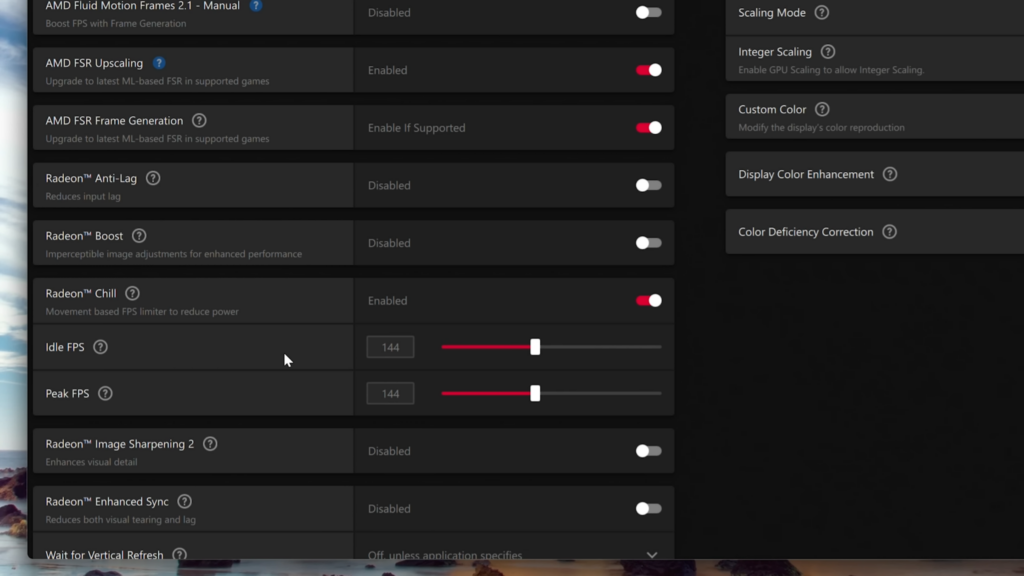Disable the AMD FSR Upscaling toggle

(x=648, y=70)
